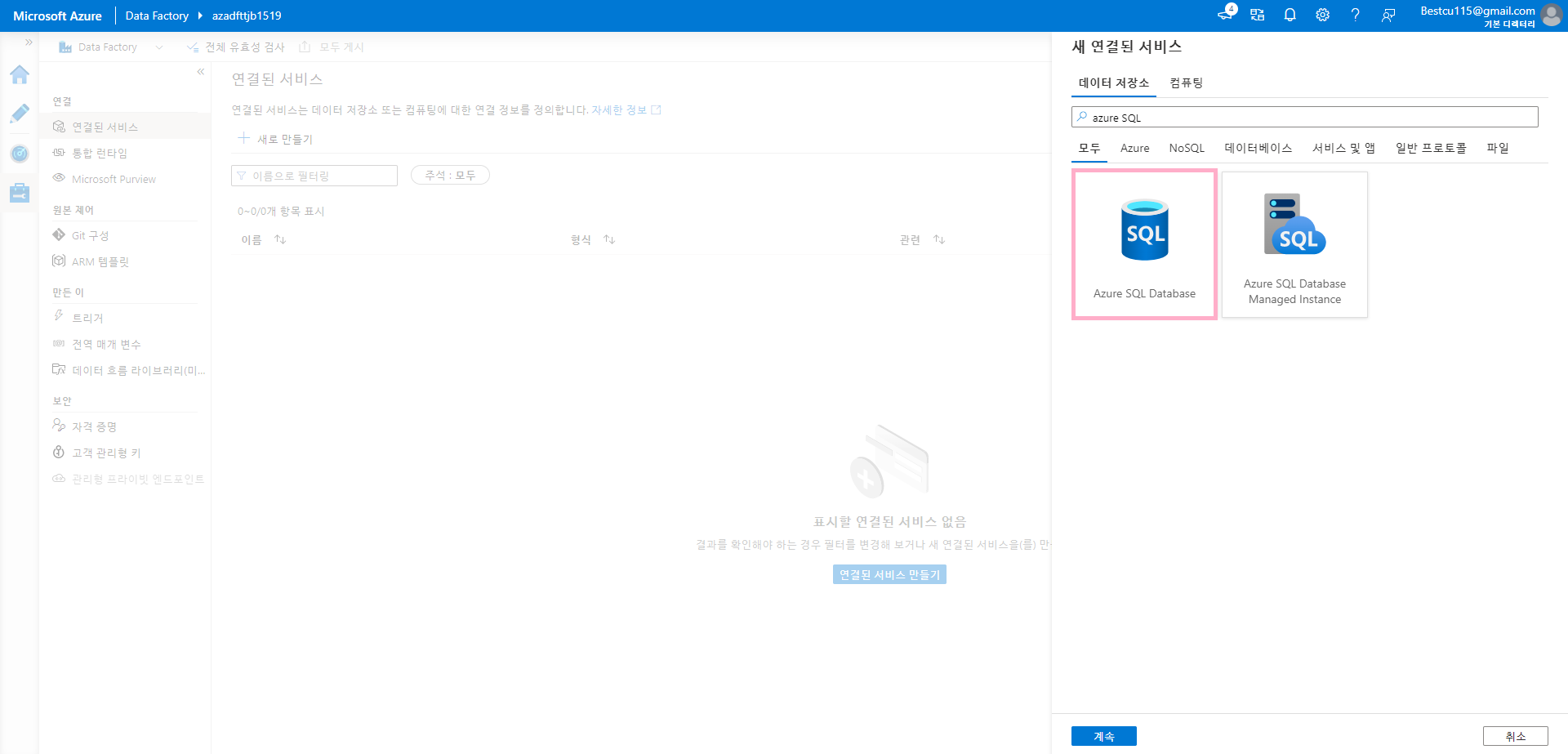Switch to Compute tab
The image size is (1568, 754).
coord(1186,83)
